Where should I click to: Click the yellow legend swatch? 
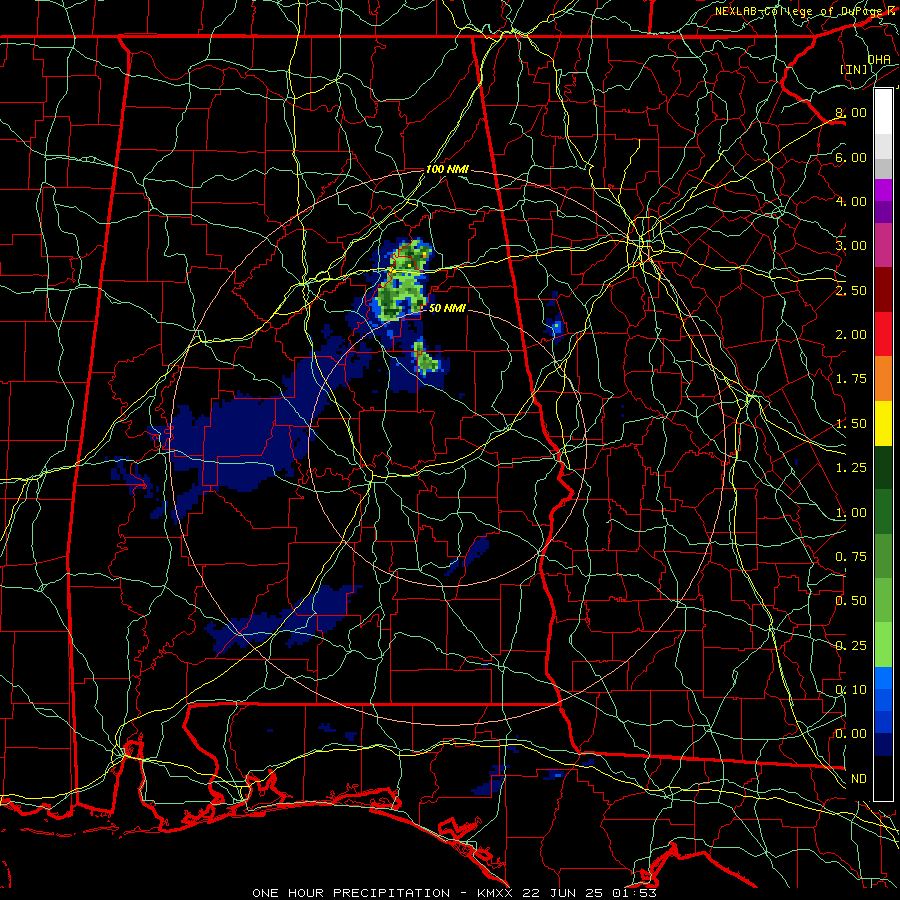[883, 423]
